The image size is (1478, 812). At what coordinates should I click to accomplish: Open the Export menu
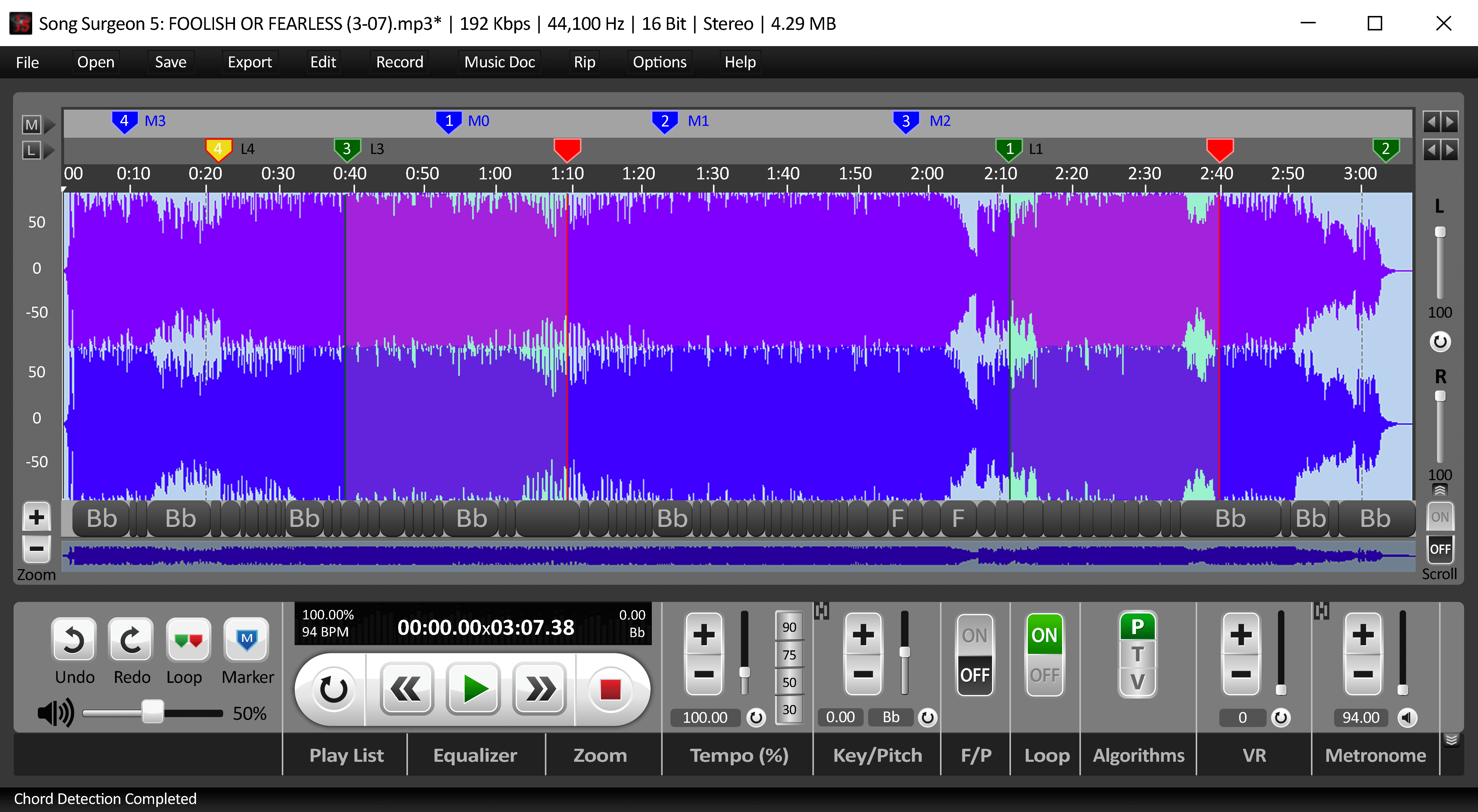point(249,62)
